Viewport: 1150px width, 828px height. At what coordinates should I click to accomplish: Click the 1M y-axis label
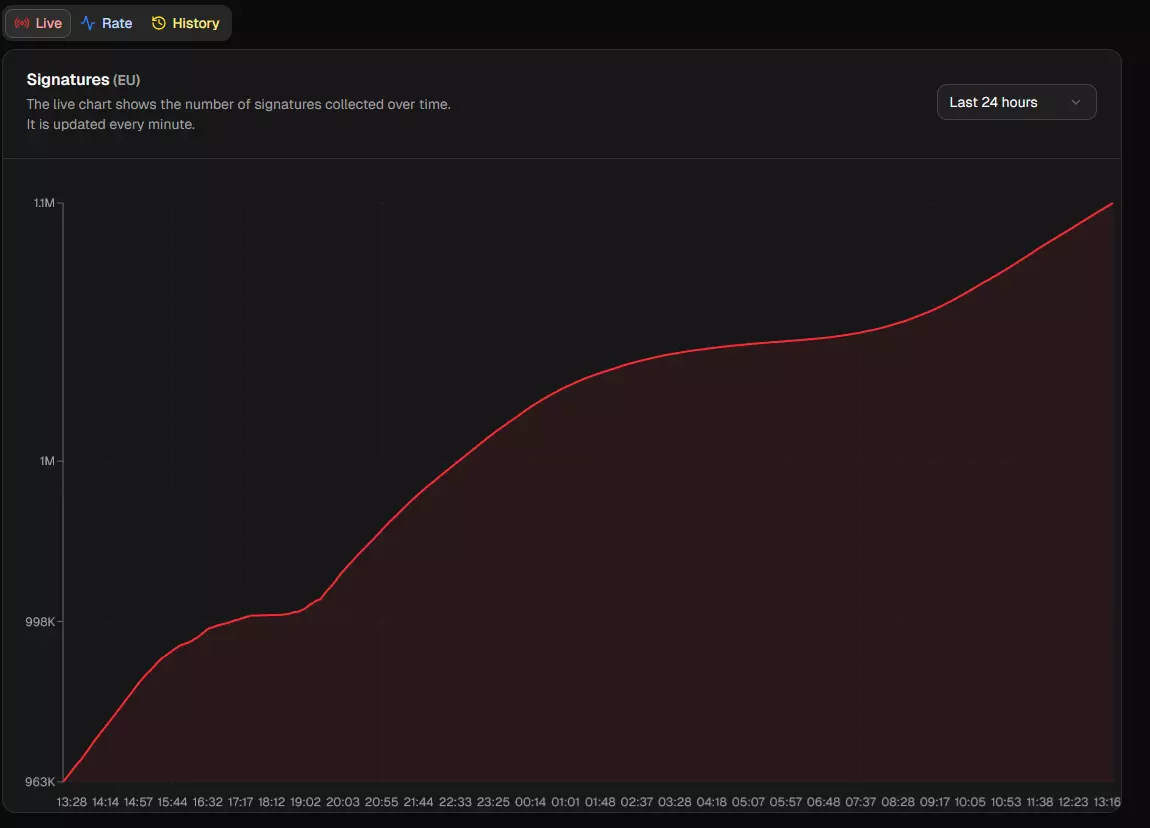47,461
